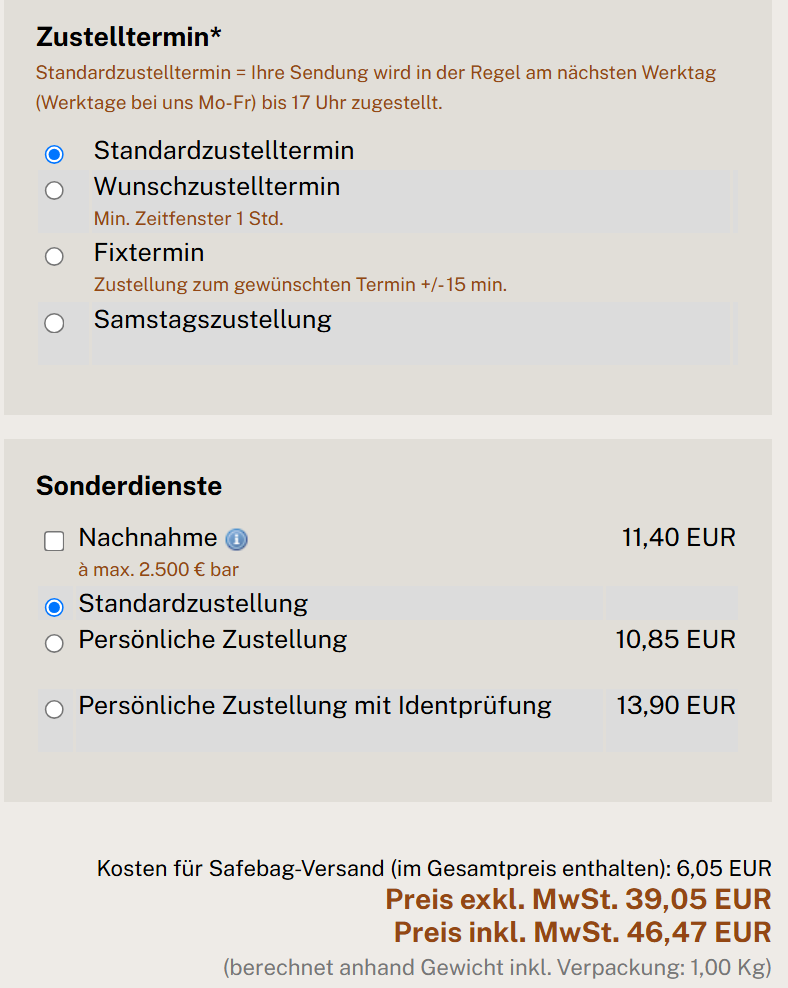
Task: Click the 'Min. Zeitfenster 1 Std.' hint
Action: coord(188,219)
